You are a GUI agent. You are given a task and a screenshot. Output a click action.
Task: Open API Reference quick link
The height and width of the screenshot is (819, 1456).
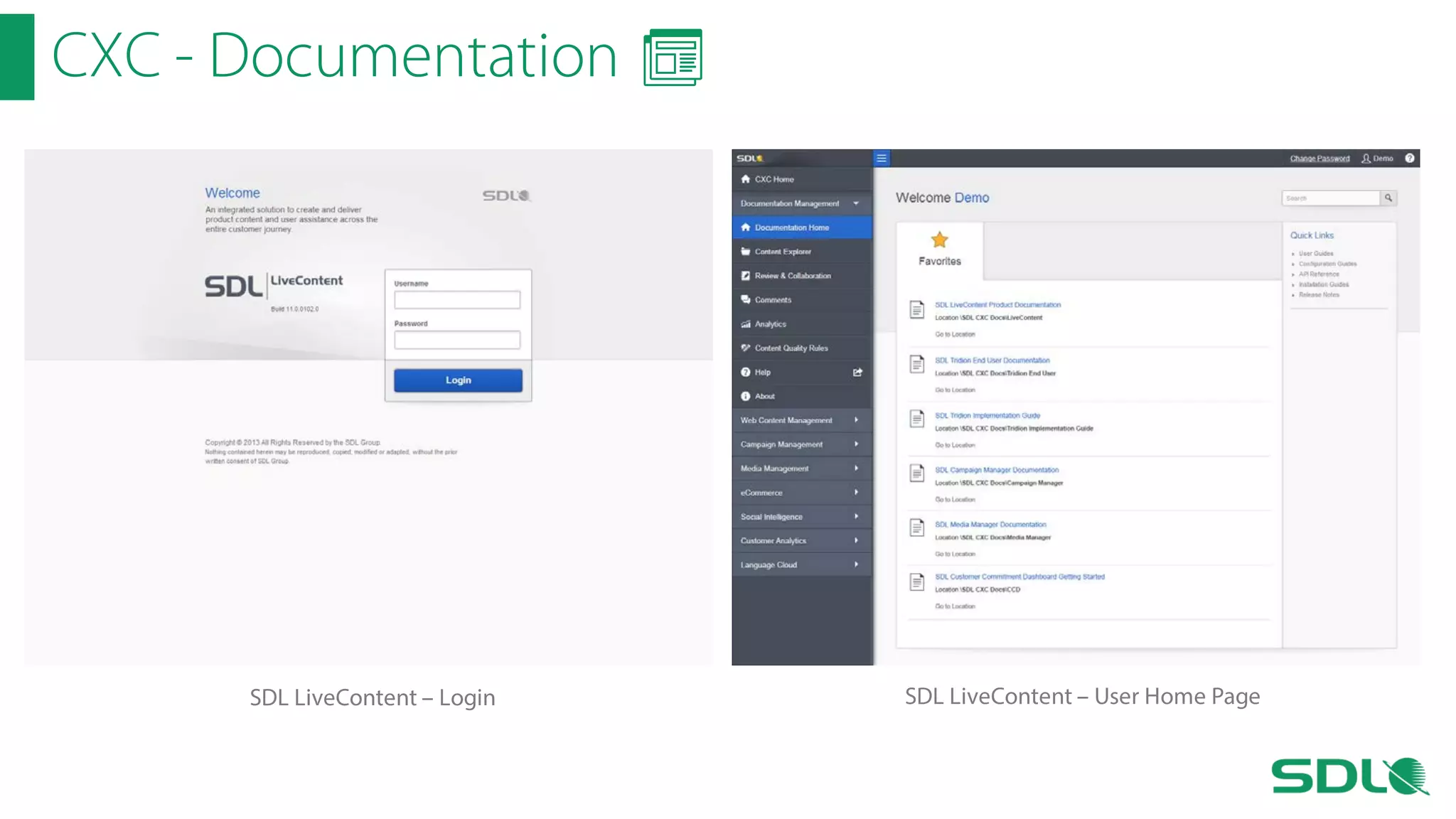1319,274
